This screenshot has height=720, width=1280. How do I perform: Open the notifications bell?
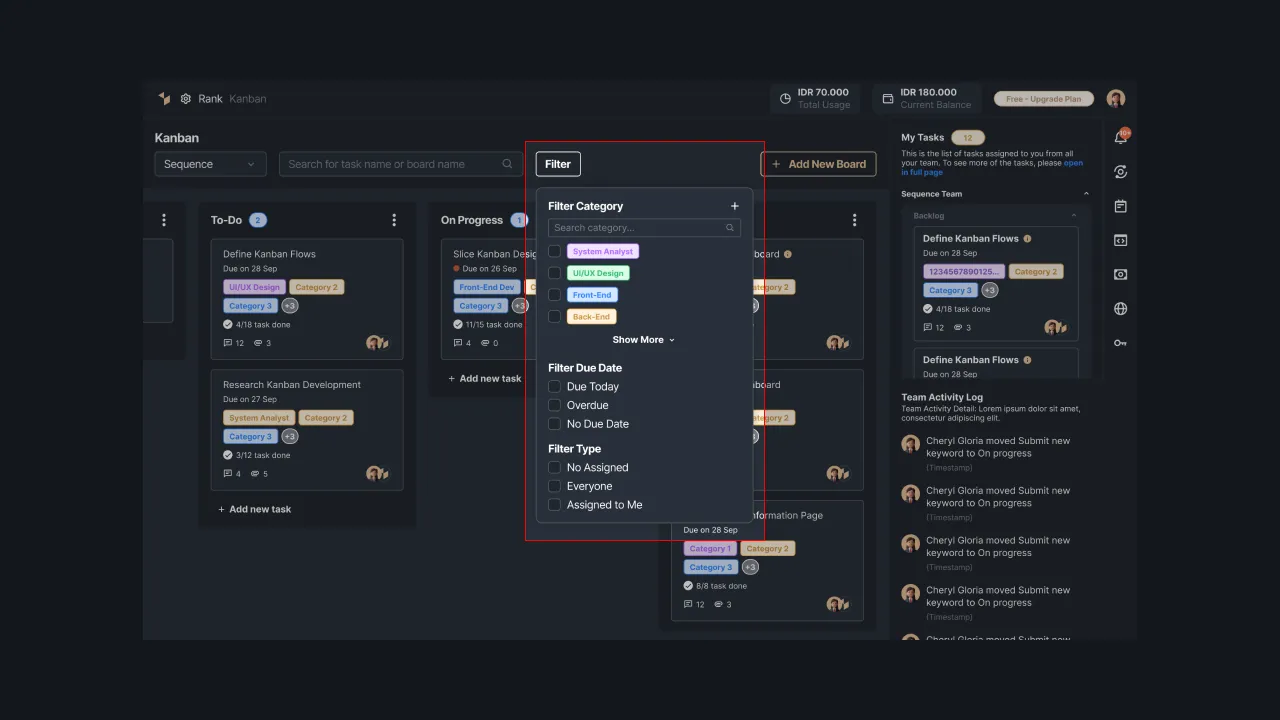click(x=1121, y=137)
